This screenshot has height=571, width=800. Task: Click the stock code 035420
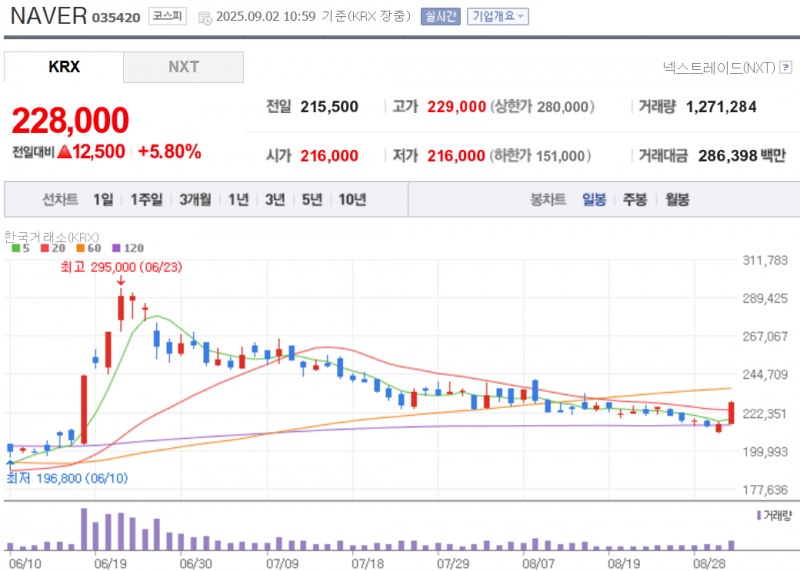[x=116, y=18]
